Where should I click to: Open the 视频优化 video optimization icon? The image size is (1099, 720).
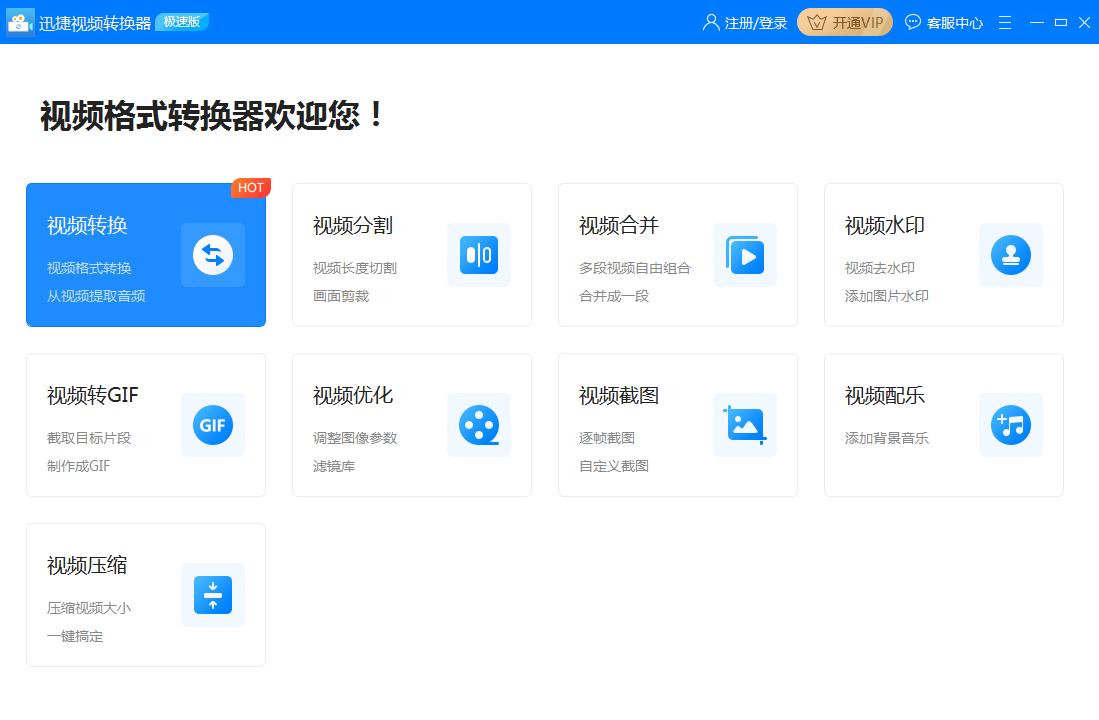(x=478, y=425)
